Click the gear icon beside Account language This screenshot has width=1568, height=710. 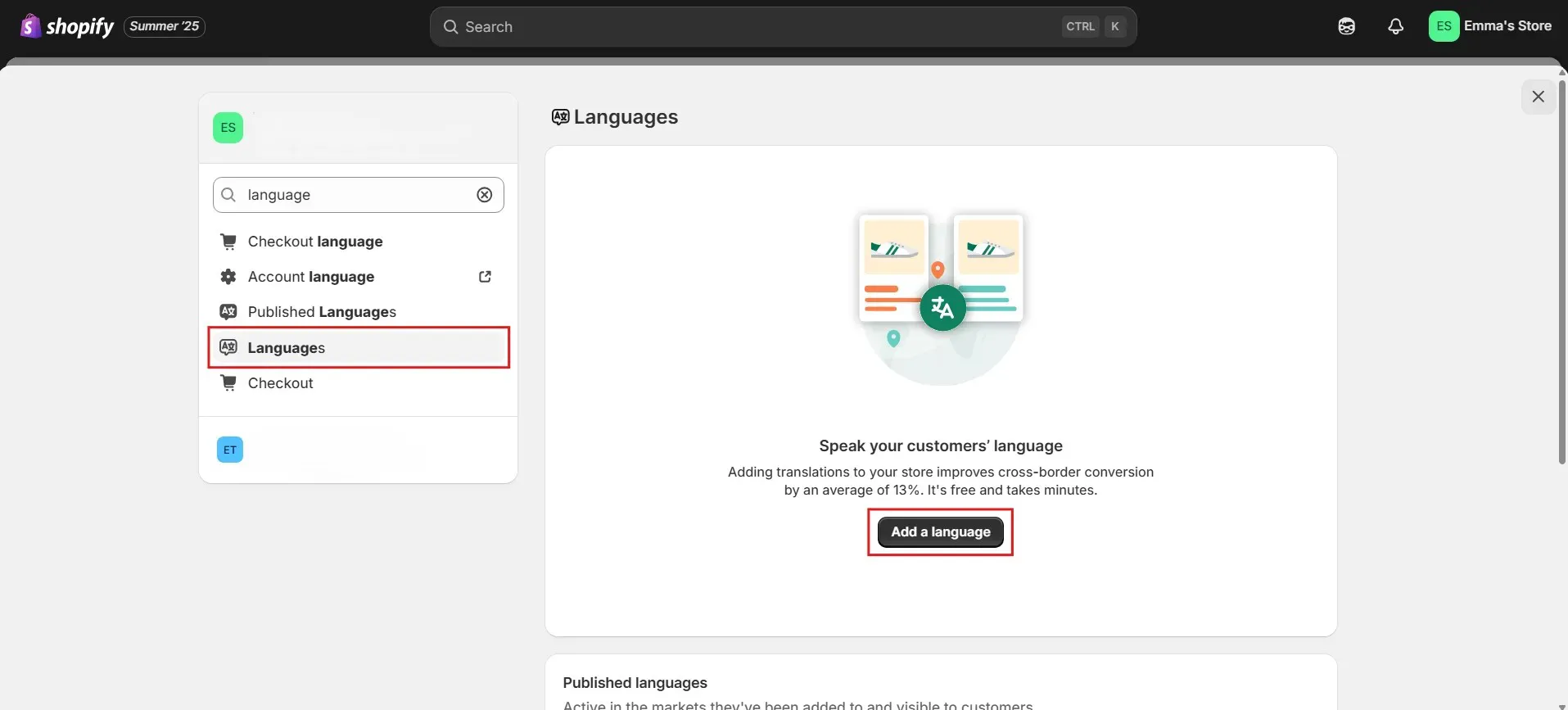pyautogui.click(x=228, y=277)
